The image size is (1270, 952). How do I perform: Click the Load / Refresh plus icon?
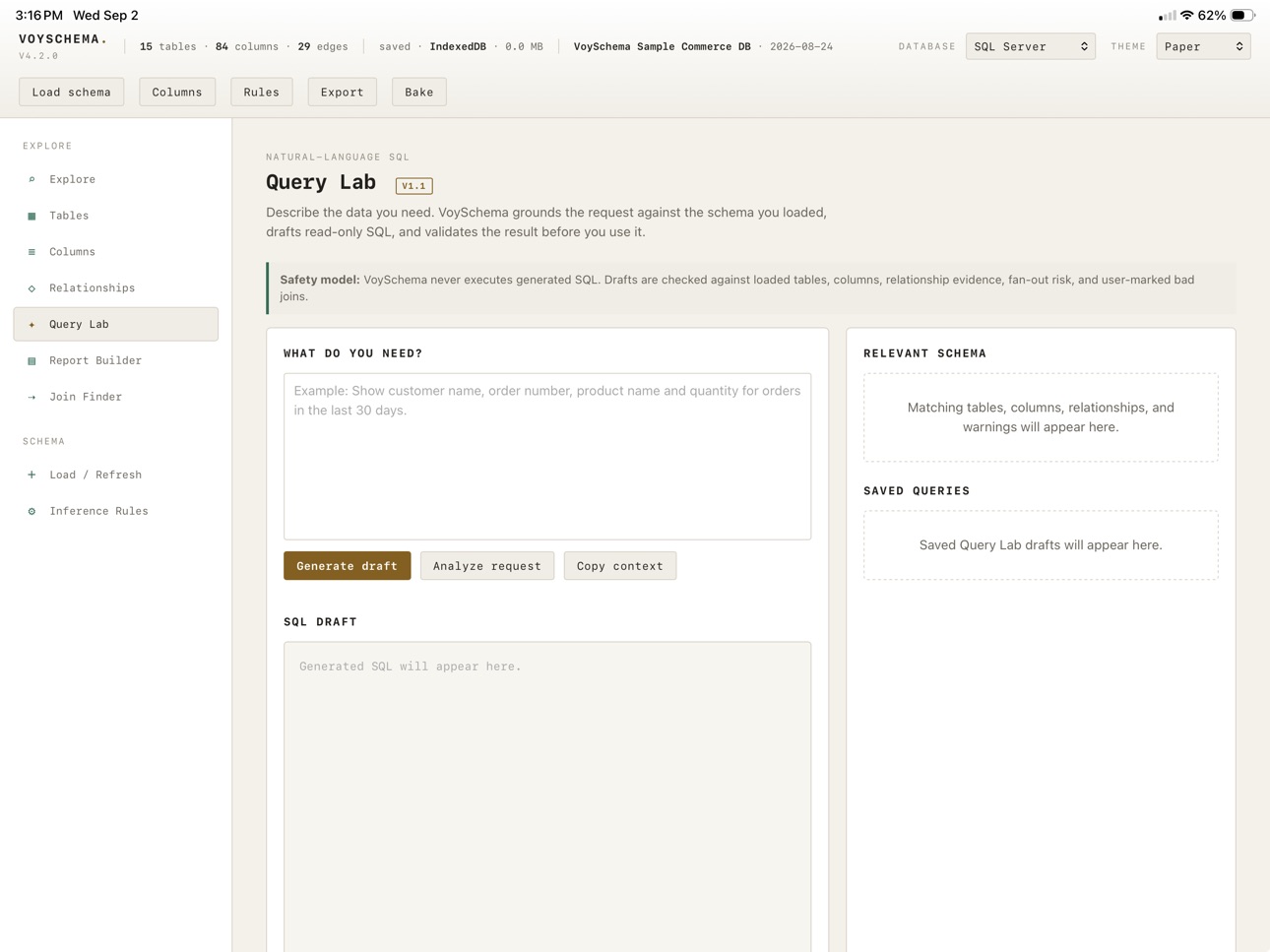[x=32, y=475]
